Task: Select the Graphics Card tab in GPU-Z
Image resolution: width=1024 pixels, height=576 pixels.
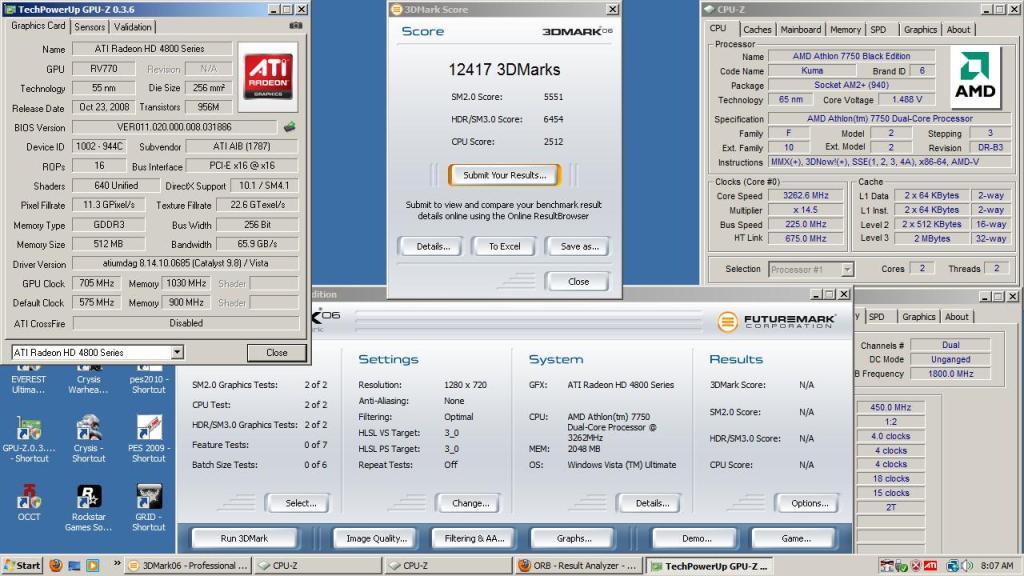Action: pos(39,25)
